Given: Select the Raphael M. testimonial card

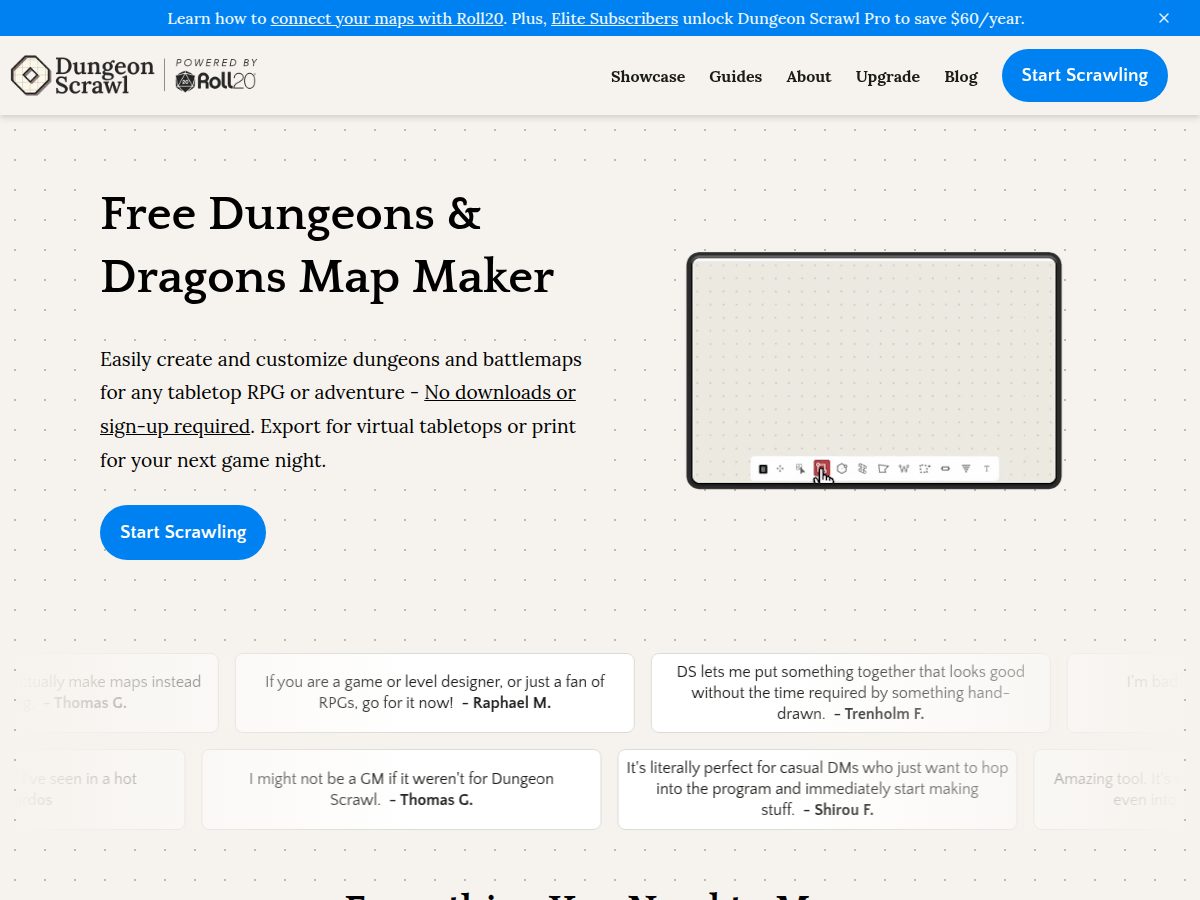Looking at the screenshot, I should pyautogui.click(x=435, y=692).
